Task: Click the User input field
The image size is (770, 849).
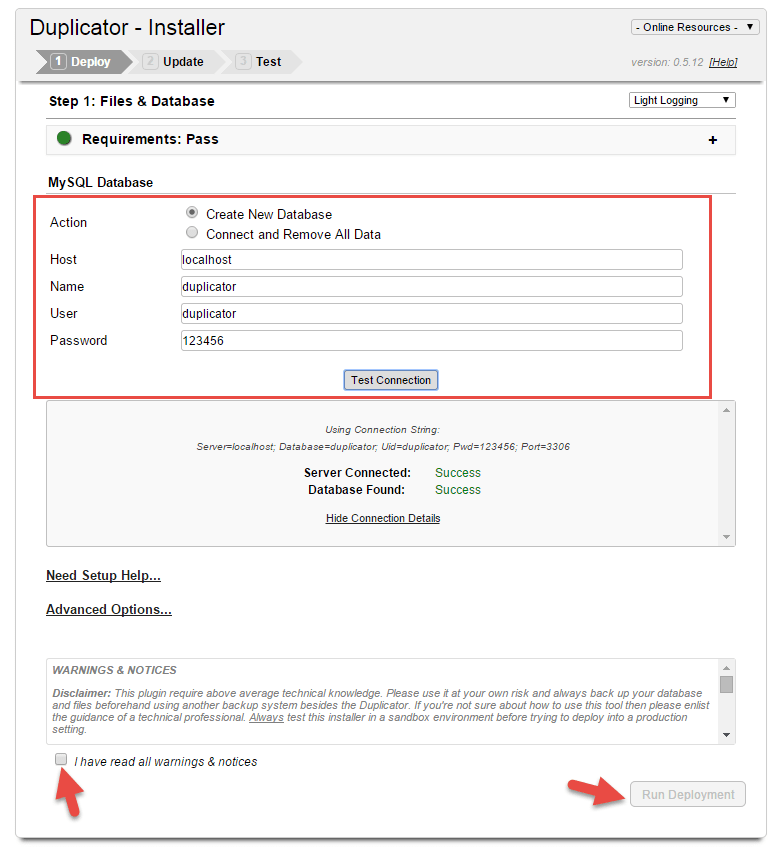Action: pos(432,314)
